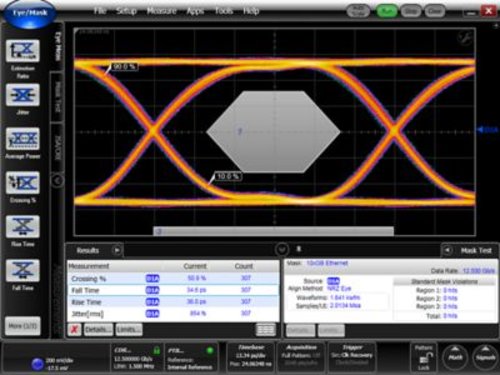Screen dimensions: 500x375
Task: Select the Extinction Ratio measurement icon
Action: pos(23,51)
